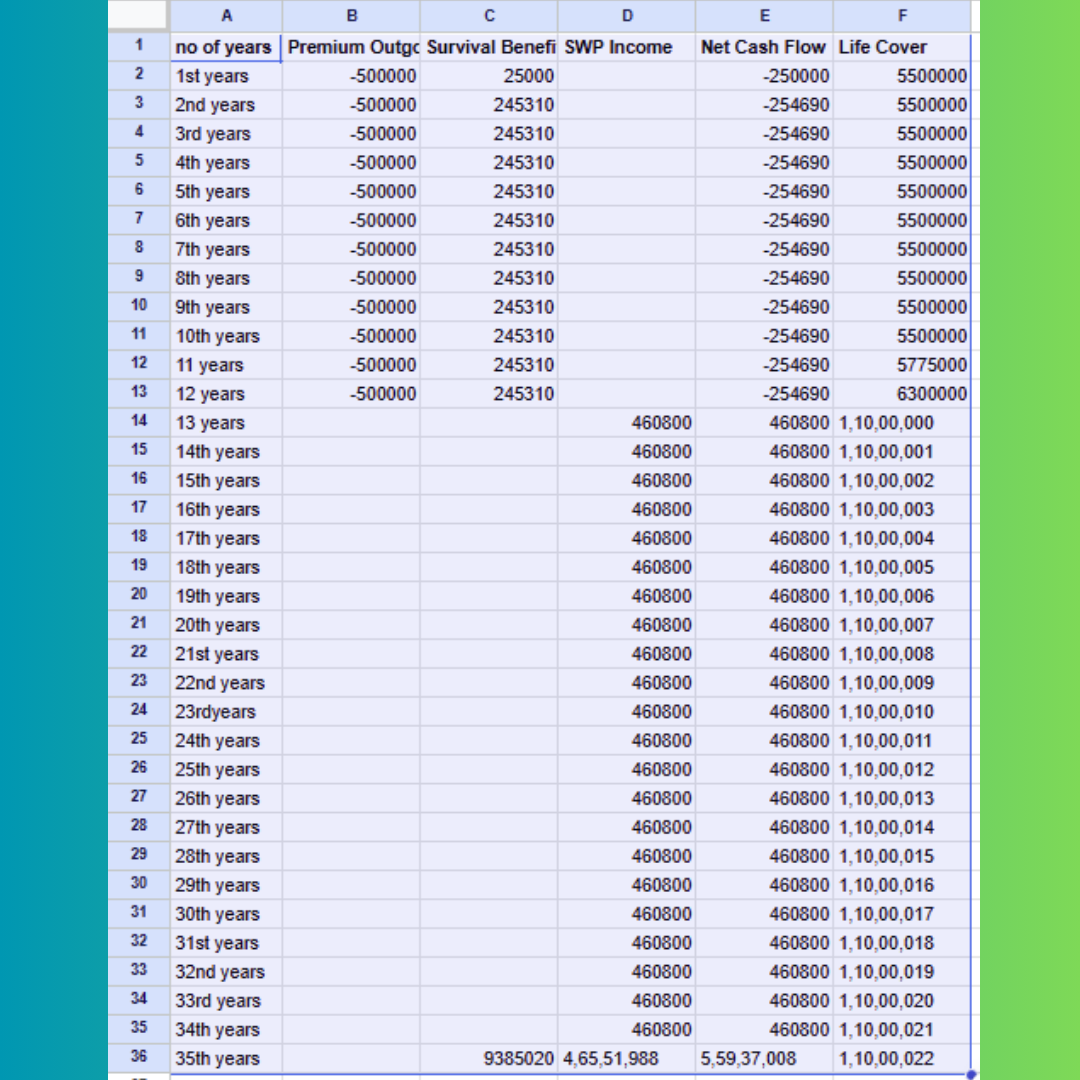Click the 'Life Cover' header cell
The width and height of the screenshot is (1080, 1080).
coord(902,47)
